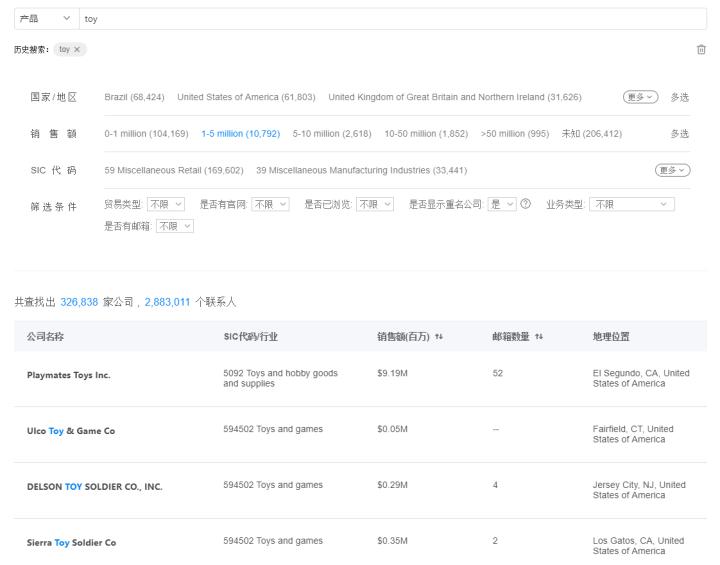720x565 pixels.
Task: Click the search input field containing 'toy'
Action: point(390,18)
